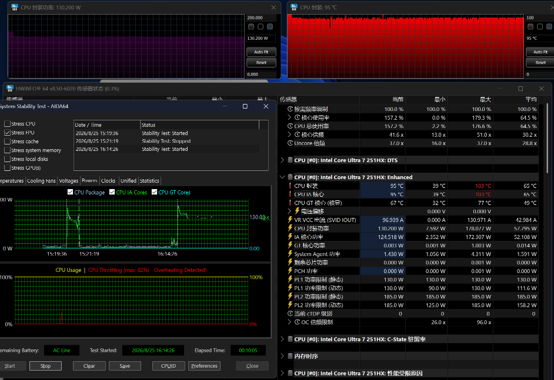Click lightning icon on System Agent power row
554x380 pixels.
pos(290,254)
